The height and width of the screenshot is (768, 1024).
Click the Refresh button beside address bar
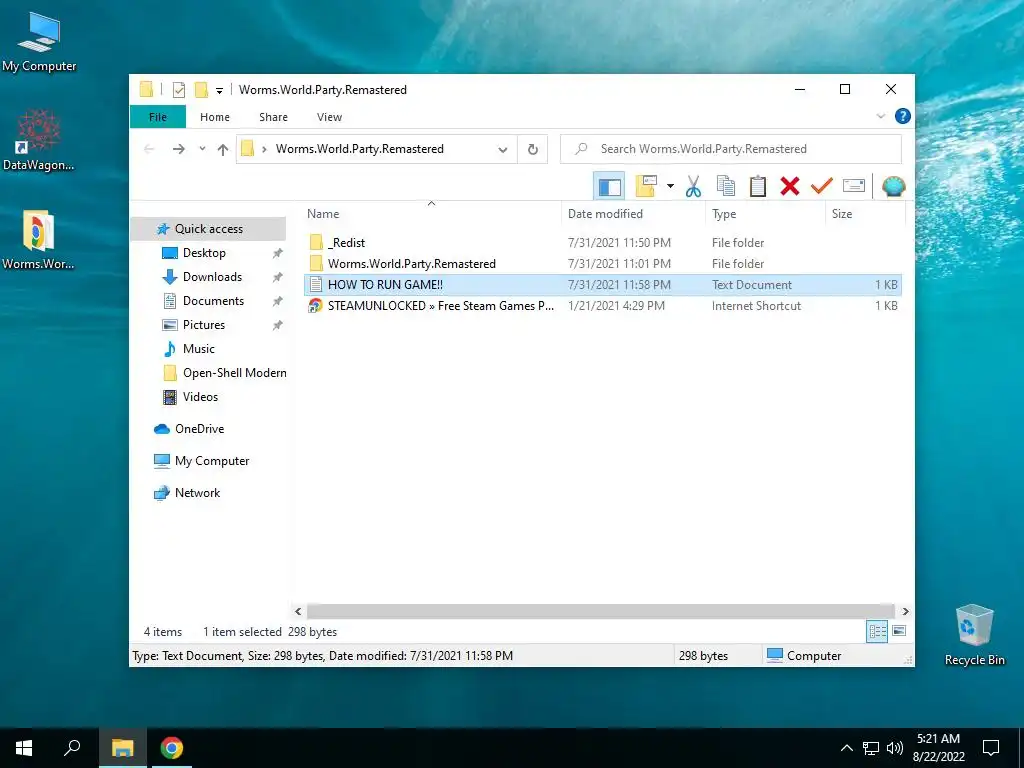(x=533, y=150)
